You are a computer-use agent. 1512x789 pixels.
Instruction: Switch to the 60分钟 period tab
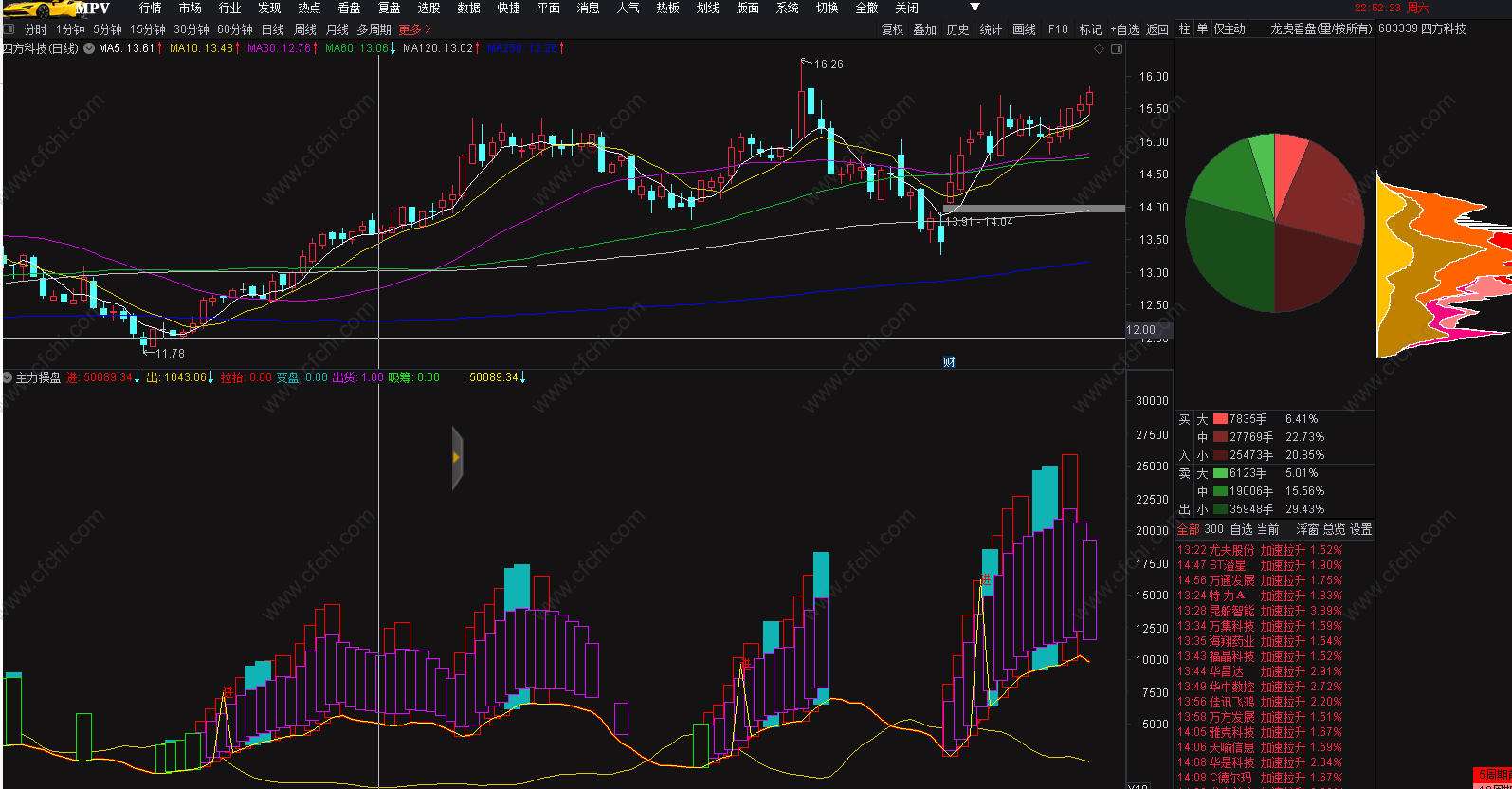tap(235, 29)
